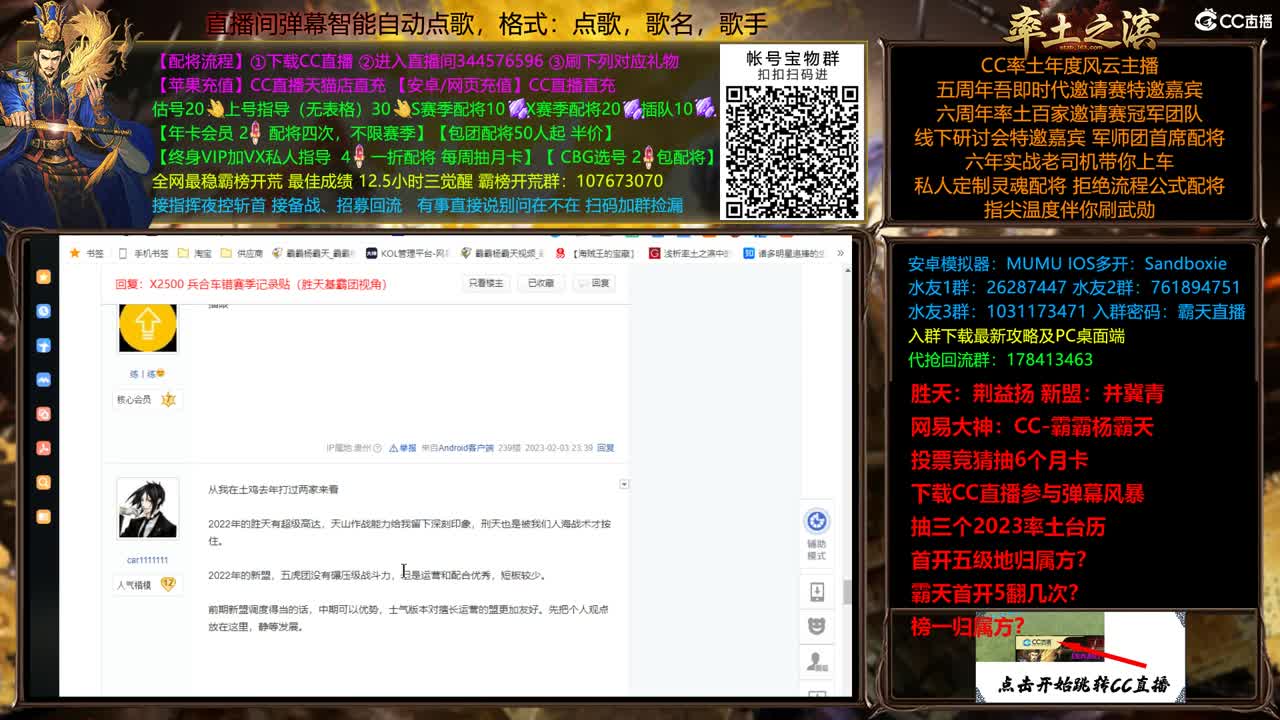
Task: Click the emoji/sticker panel icon in right sidebar
Action: click(817, 626)
